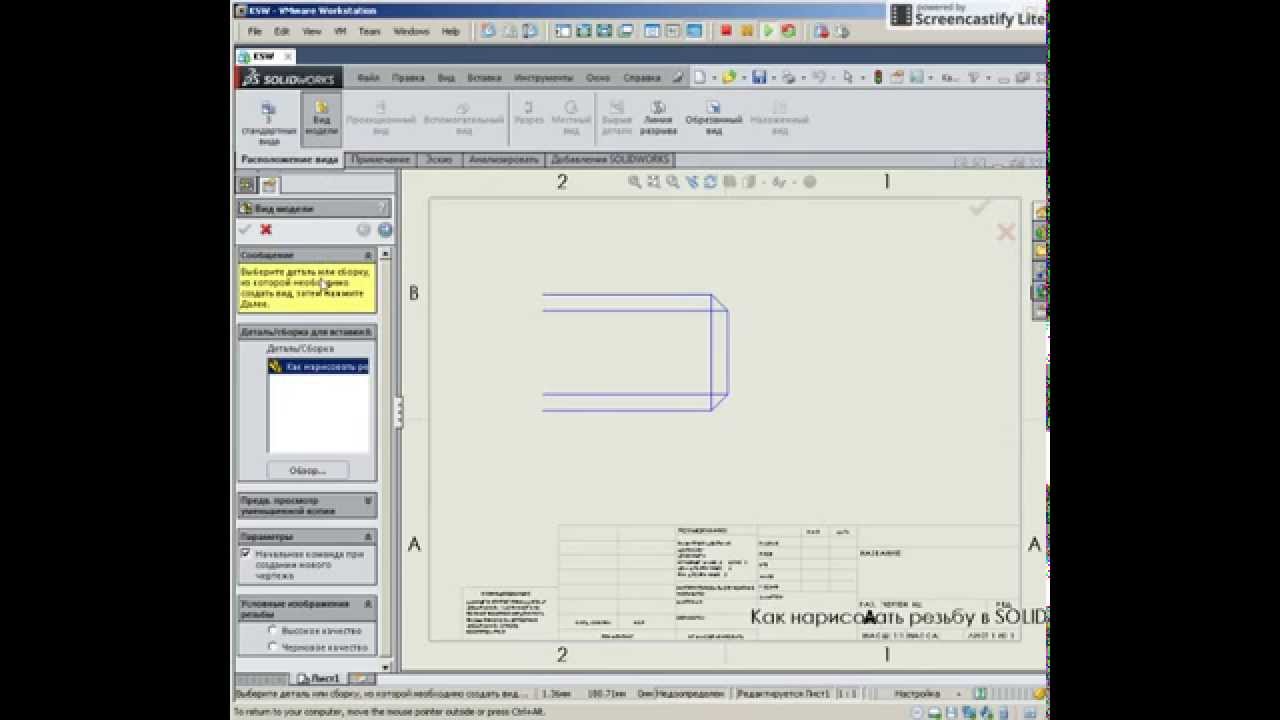
Task: Click the green OK checkmark in property panel
Action: pos(245,229)
